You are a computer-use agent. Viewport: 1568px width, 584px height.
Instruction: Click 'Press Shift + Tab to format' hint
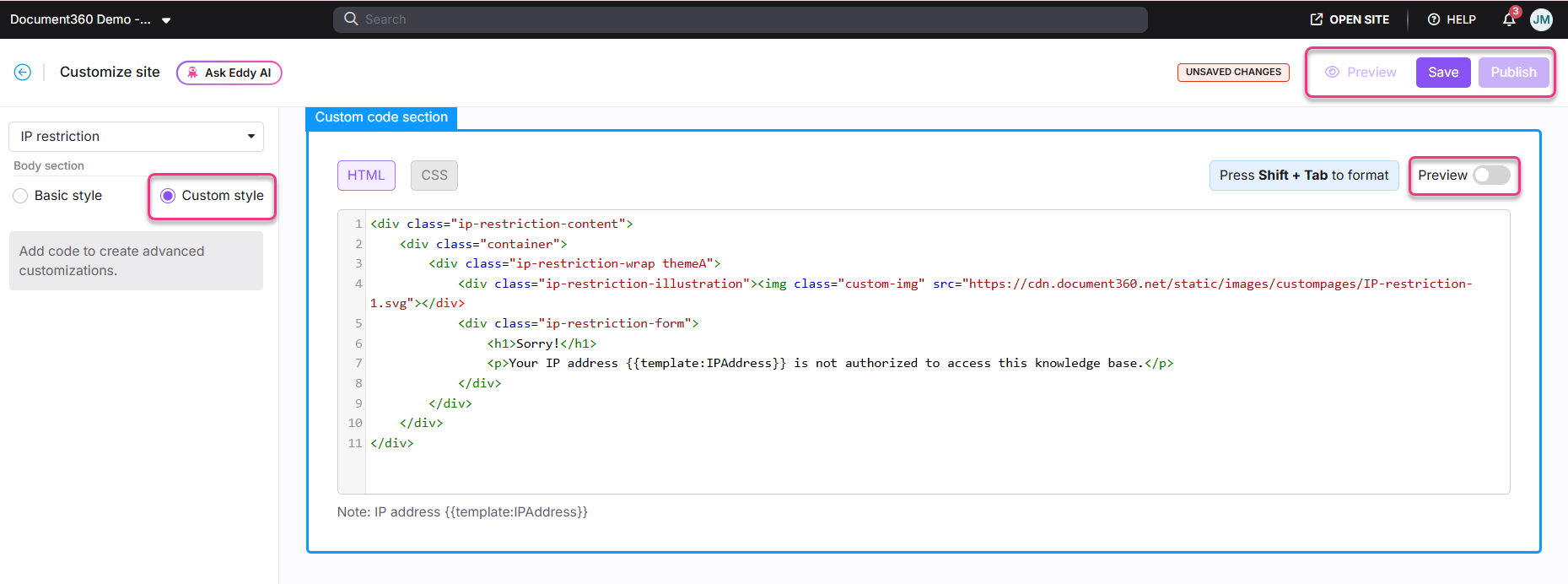[x=1304, y=176]
